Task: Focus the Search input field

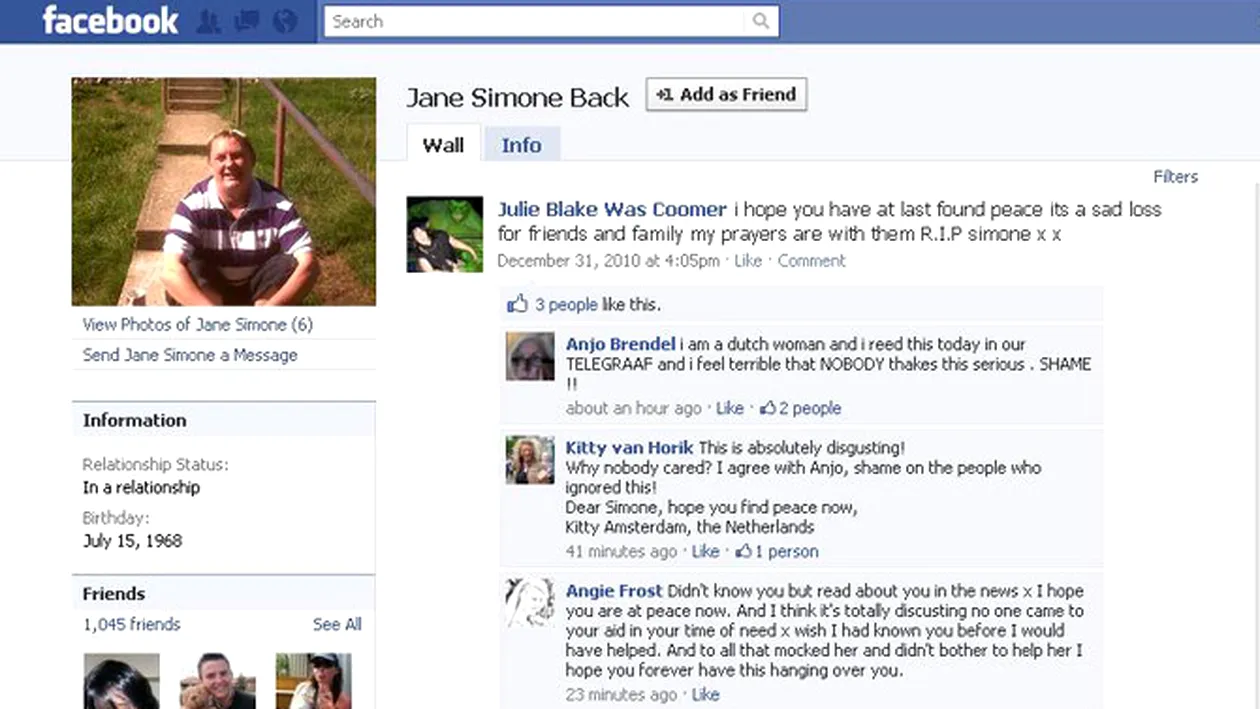Action: [538, 21]
